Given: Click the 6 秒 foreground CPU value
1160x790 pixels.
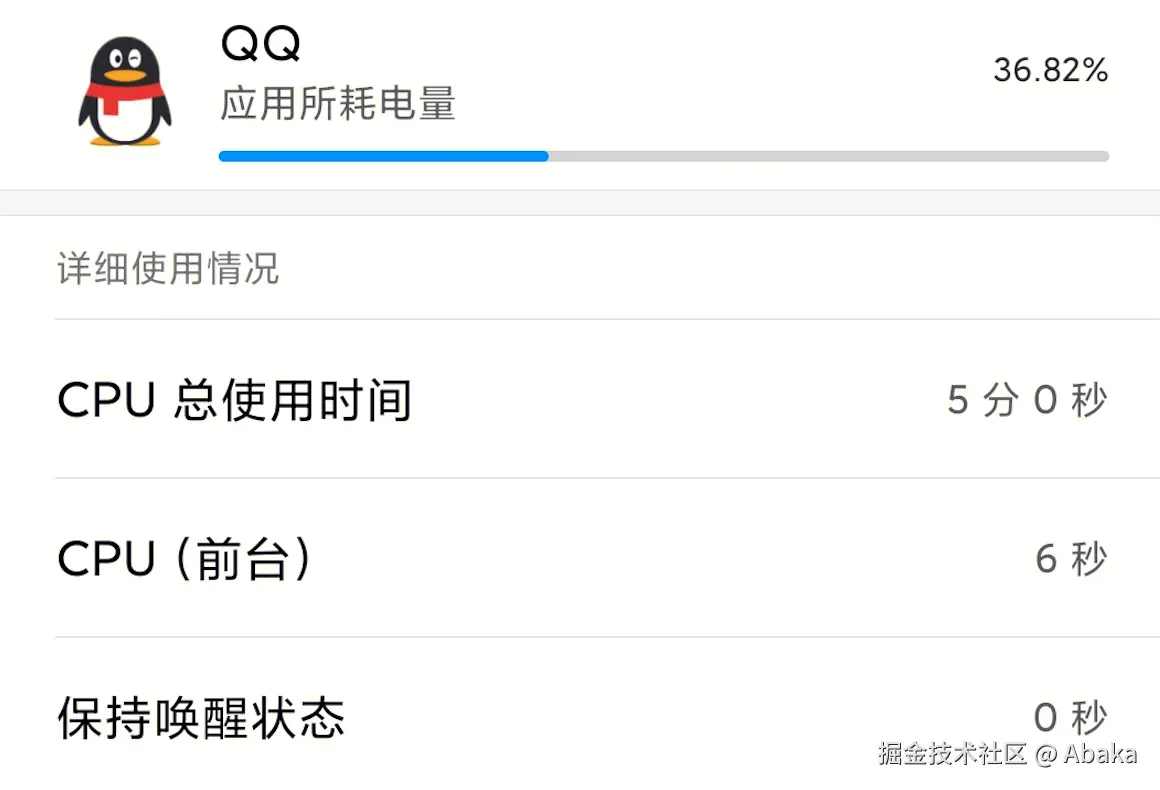Looking at the screenshot, I should coord(1071,559).
